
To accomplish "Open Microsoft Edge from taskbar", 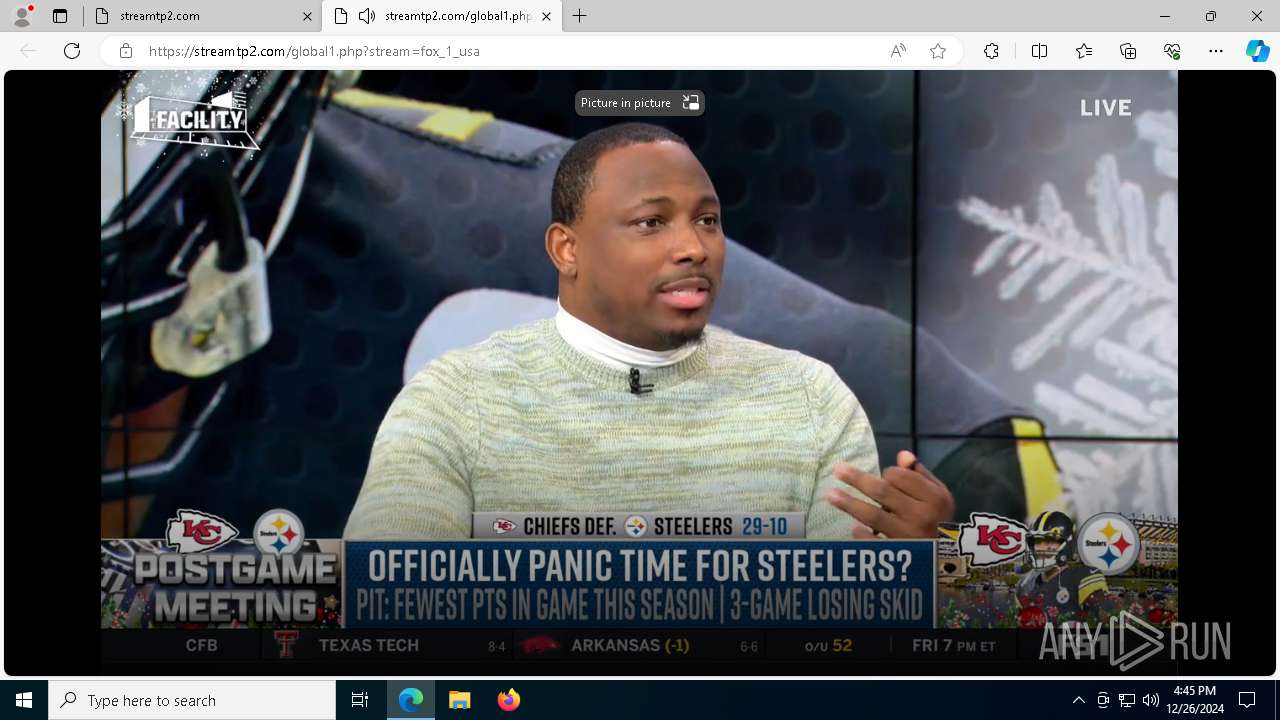I will (x=411, y=700).
